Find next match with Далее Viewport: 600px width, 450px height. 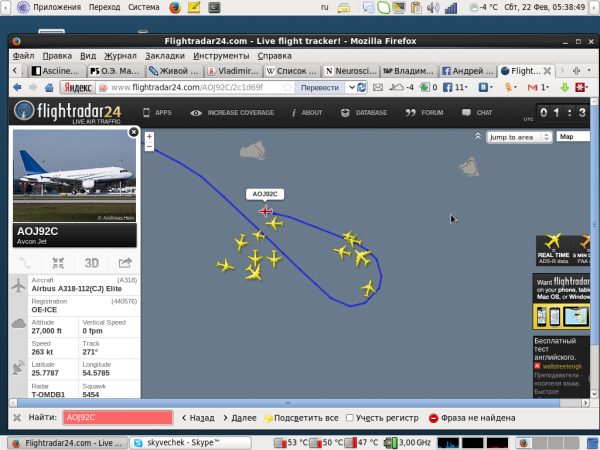pyautogui.click(x=240, y=418)
